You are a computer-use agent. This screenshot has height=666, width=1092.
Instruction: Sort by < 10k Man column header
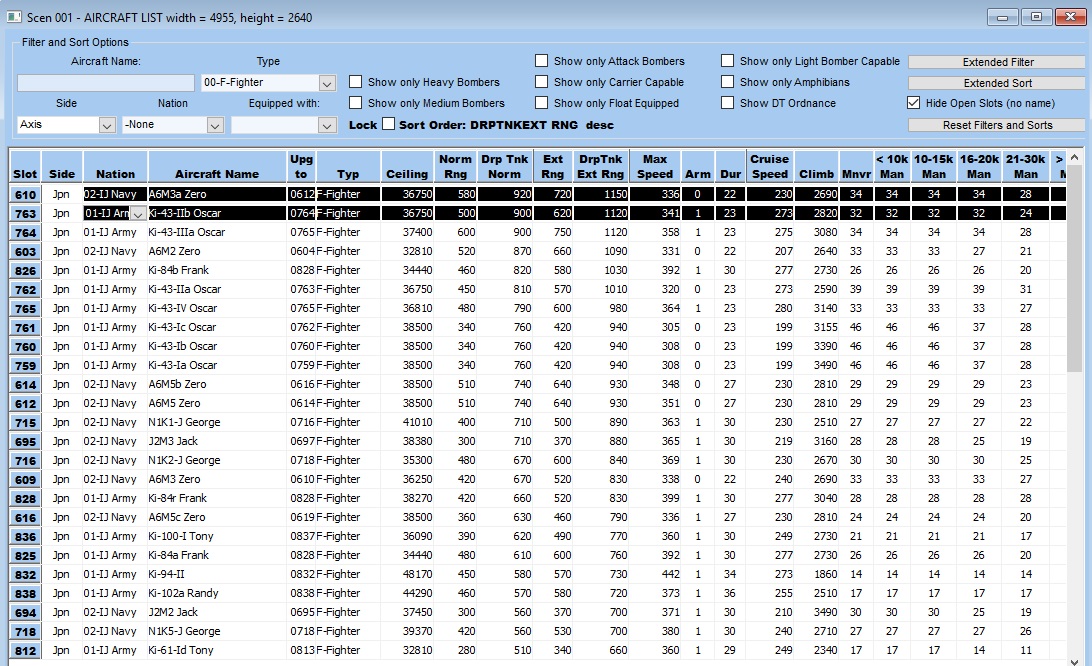point(892,166)
